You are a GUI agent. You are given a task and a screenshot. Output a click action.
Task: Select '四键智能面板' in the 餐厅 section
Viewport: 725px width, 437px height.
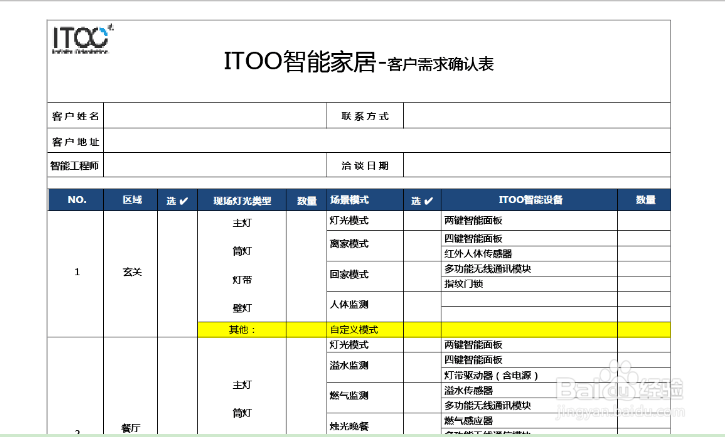(529, 360)
